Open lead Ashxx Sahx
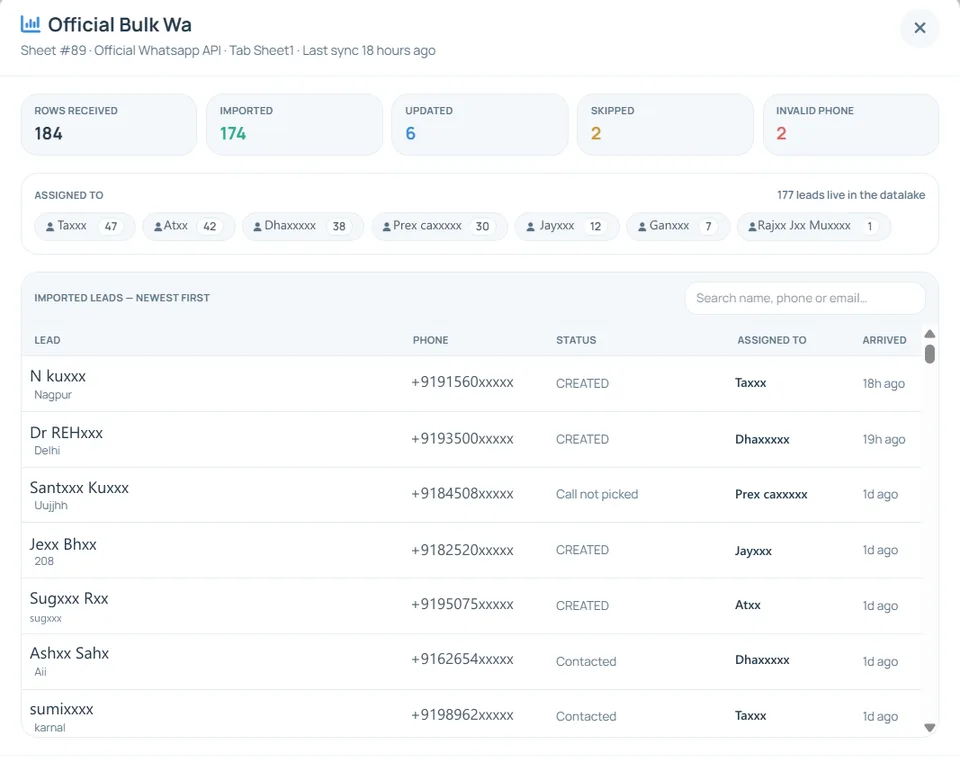The height and width of the screenshot is (762, 960). 471,662
